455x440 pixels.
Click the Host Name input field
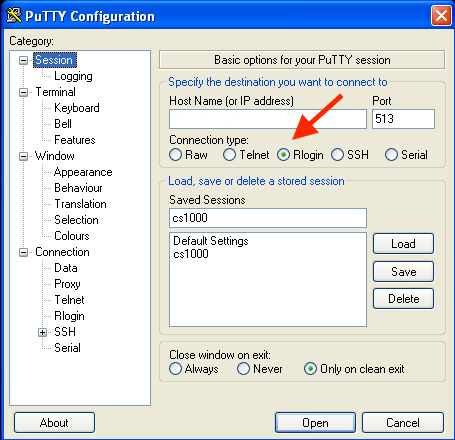point(268,119)
